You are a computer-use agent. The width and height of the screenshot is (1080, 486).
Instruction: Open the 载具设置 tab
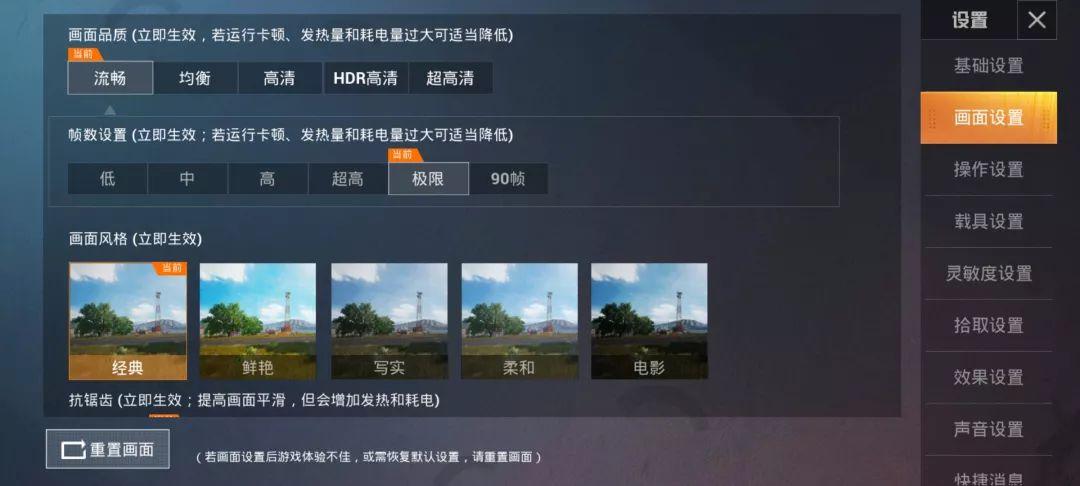tap(988, 222)
